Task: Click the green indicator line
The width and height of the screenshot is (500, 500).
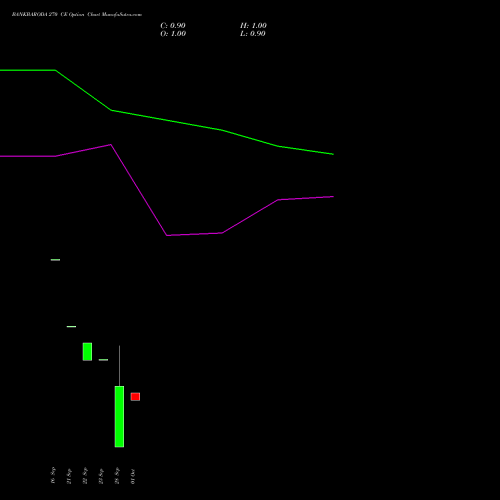Action: pyautogui.click(x=167, y=120)
